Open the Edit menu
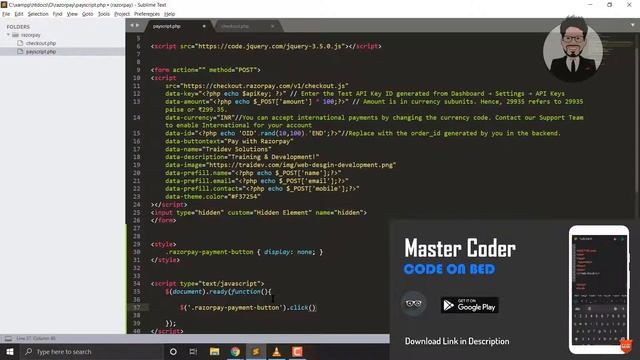Viewport: 640px width, 360px height. pyautogui.click(x=19, y=14)
